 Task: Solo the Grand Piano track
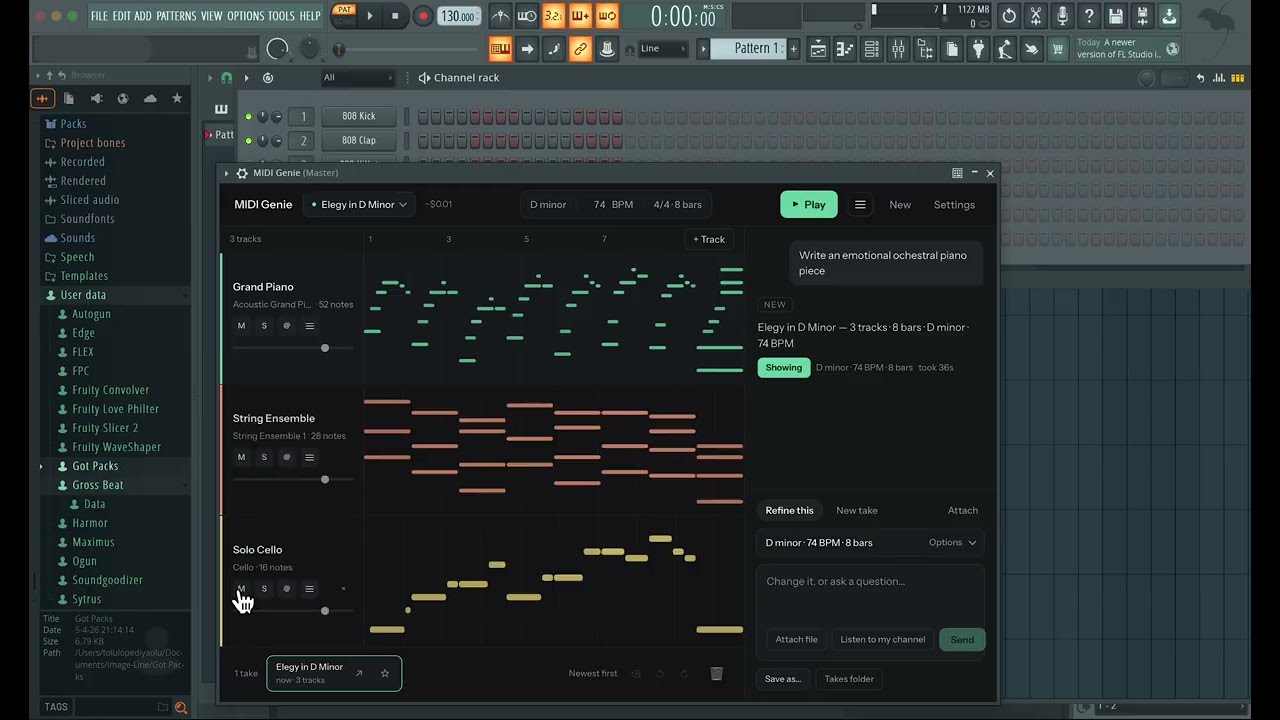[x=264, y=326]
